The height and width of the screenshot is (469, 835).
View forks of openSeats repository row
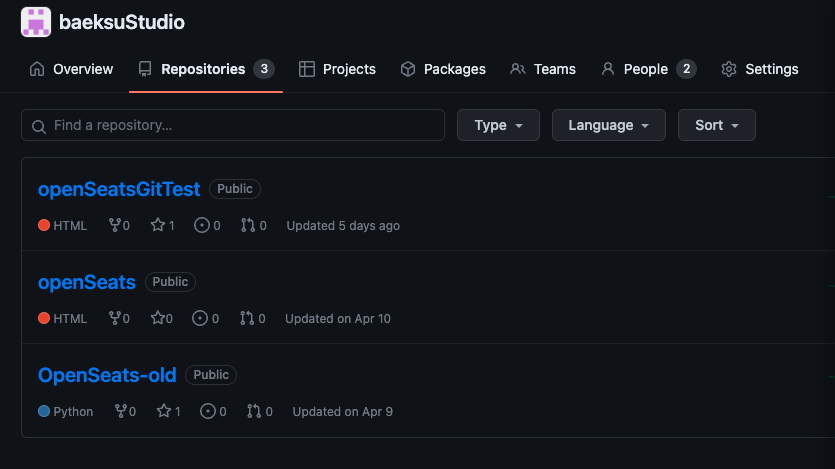119,318
